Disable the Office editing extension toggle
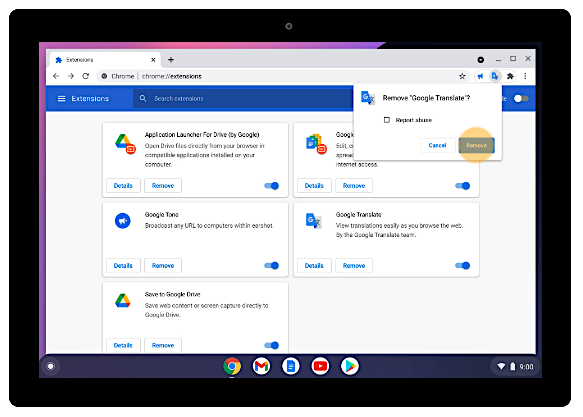 click(x=463, y=186)
